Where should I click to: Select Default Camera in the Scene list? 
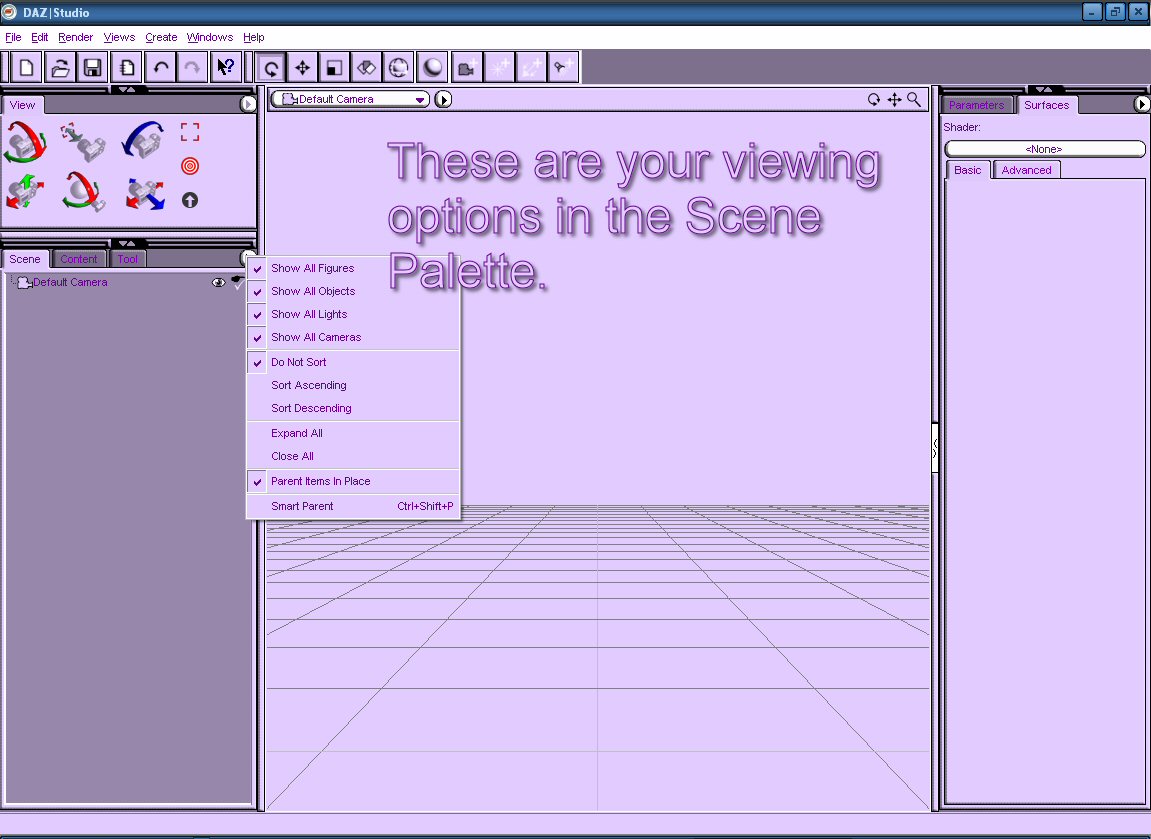[70, 283]
